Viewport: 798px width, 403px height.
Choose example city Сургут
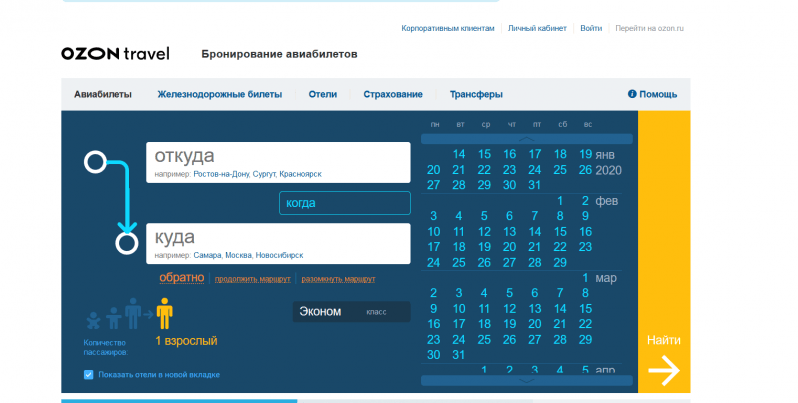coord(265,174)
